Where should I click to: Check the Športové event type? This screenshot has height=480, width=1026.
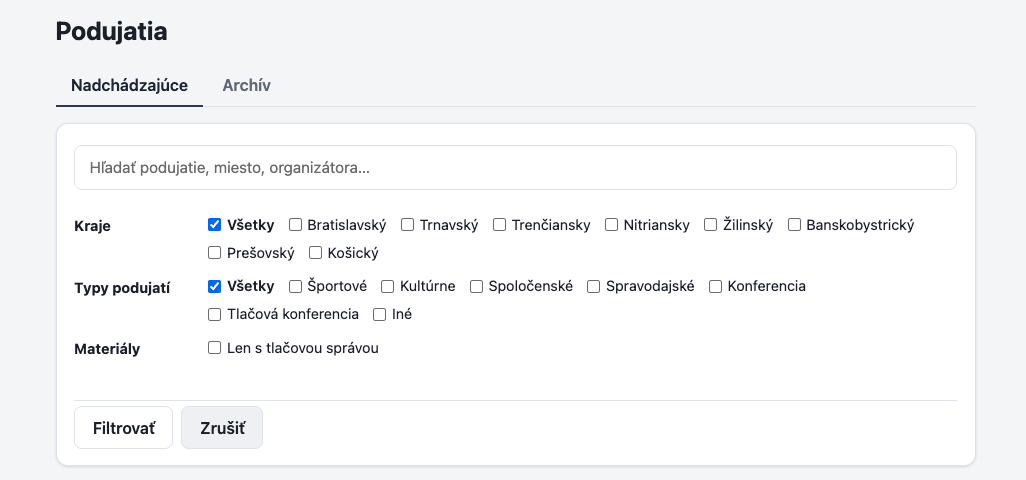point(295,286)
